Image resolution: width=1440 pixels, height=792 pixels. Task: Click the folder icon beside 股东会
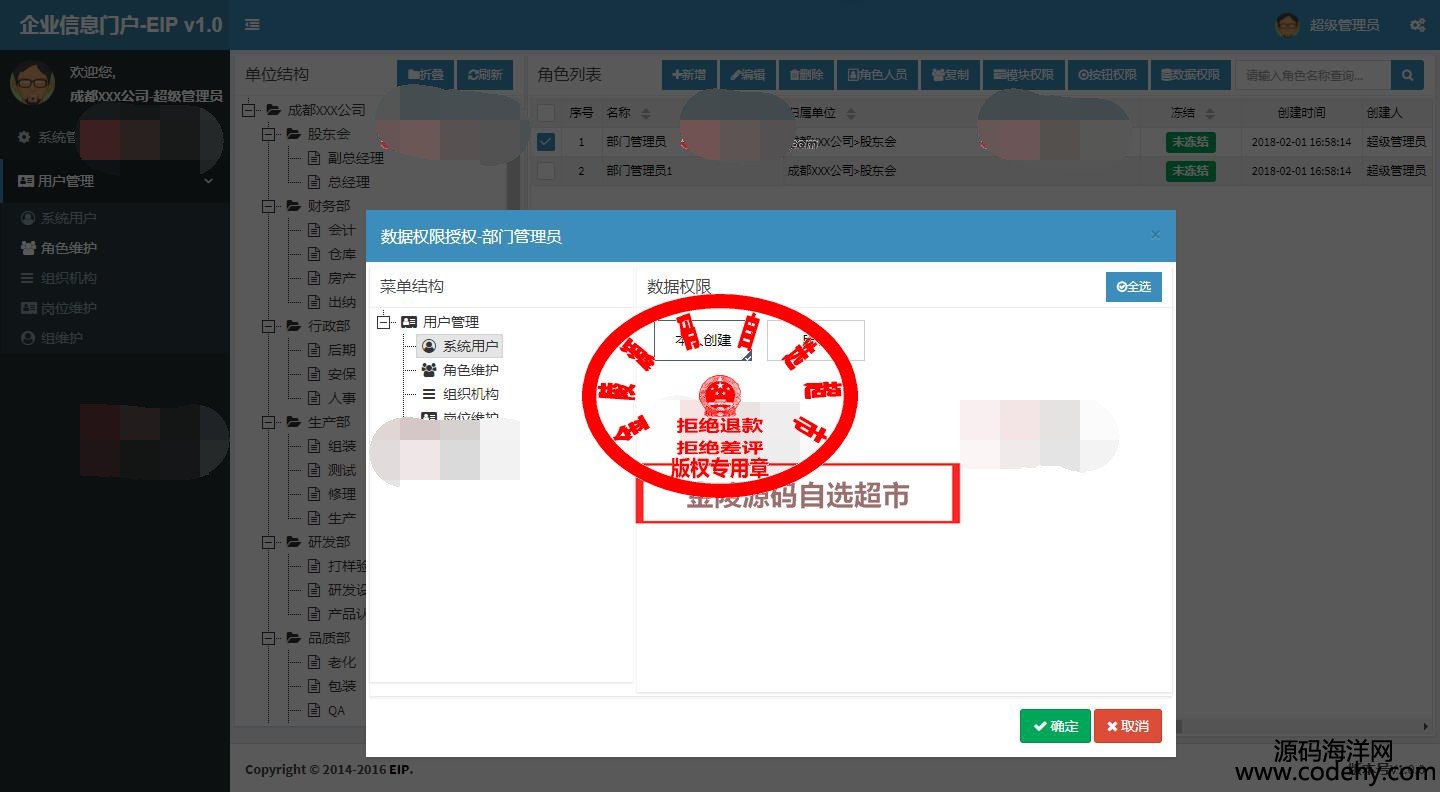(x=293, y=134)
